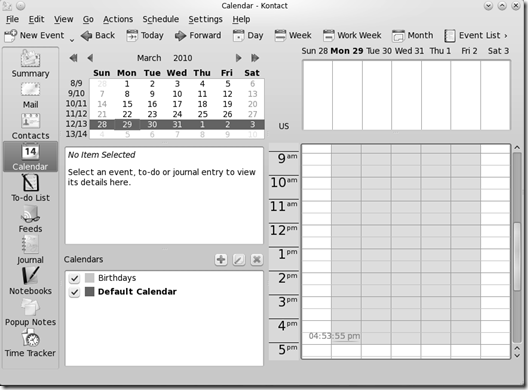Image resolution: width=528 pixels, height=390 pixels.
Task: Open the Go menu
Action: [x=88, y=19]
